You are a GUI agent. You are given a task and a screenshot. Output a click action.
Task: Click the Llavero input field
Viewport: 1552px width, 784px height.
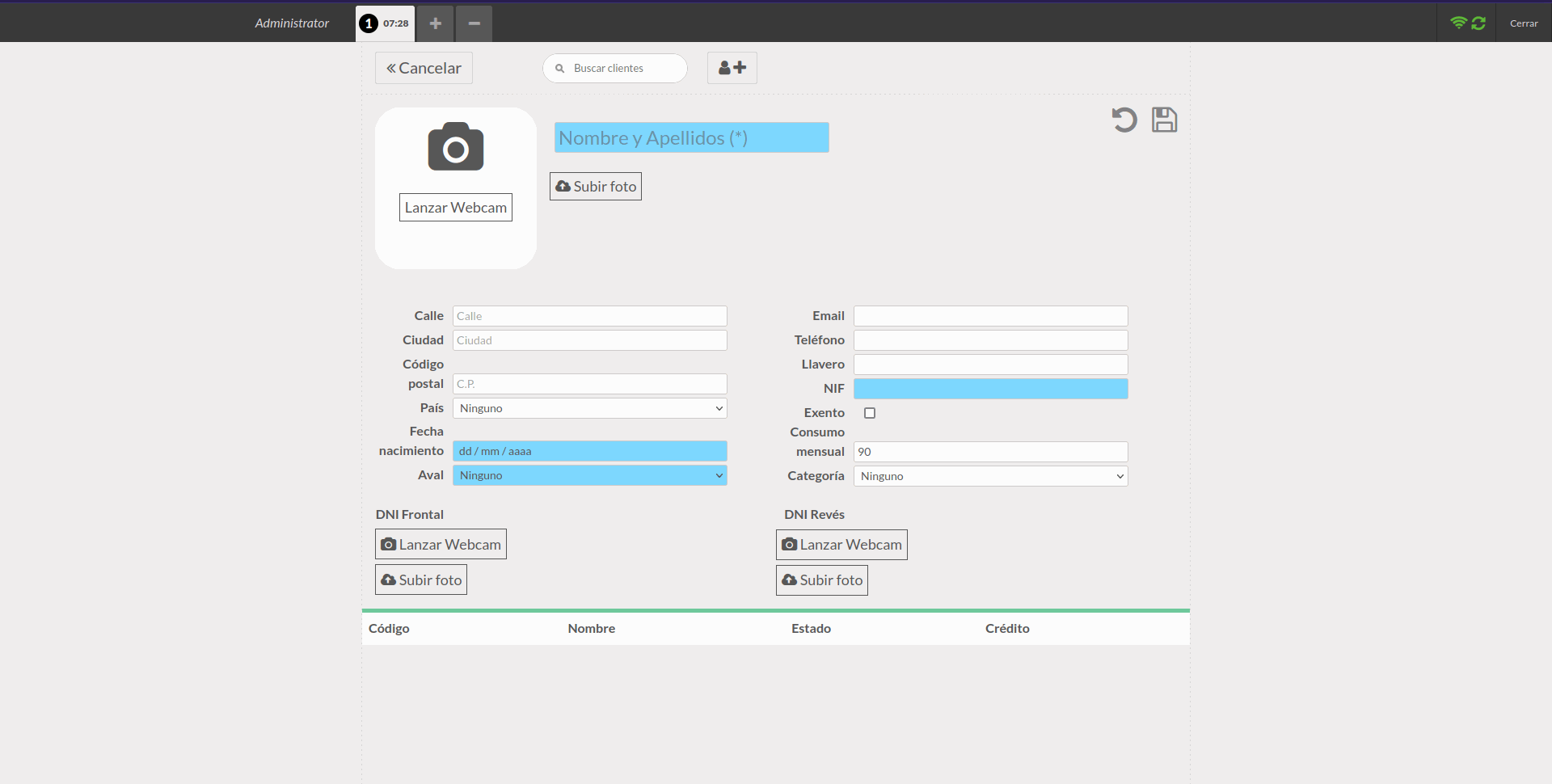(x=991, y=365)
